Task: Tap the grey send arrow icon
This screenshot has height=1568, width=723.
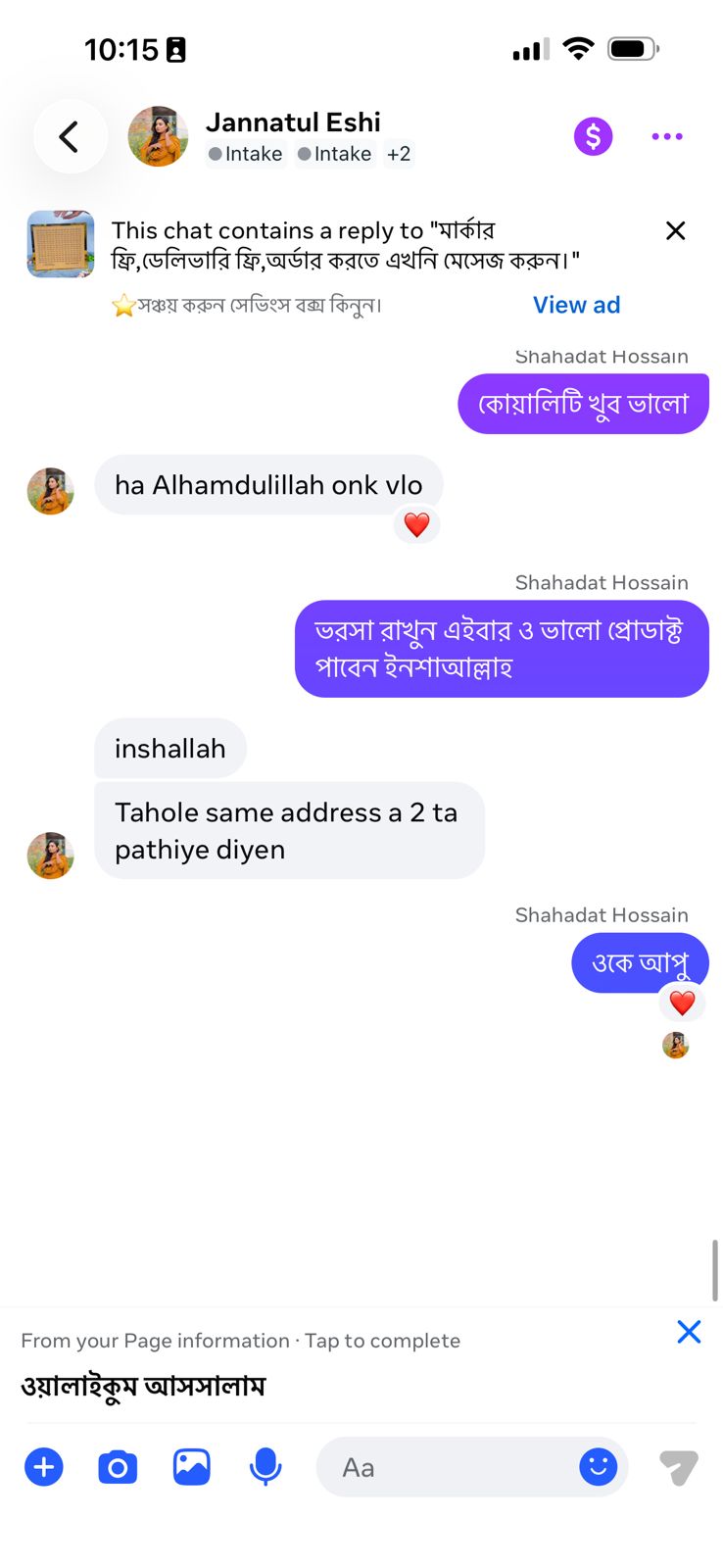Action: pos(679,1467)
